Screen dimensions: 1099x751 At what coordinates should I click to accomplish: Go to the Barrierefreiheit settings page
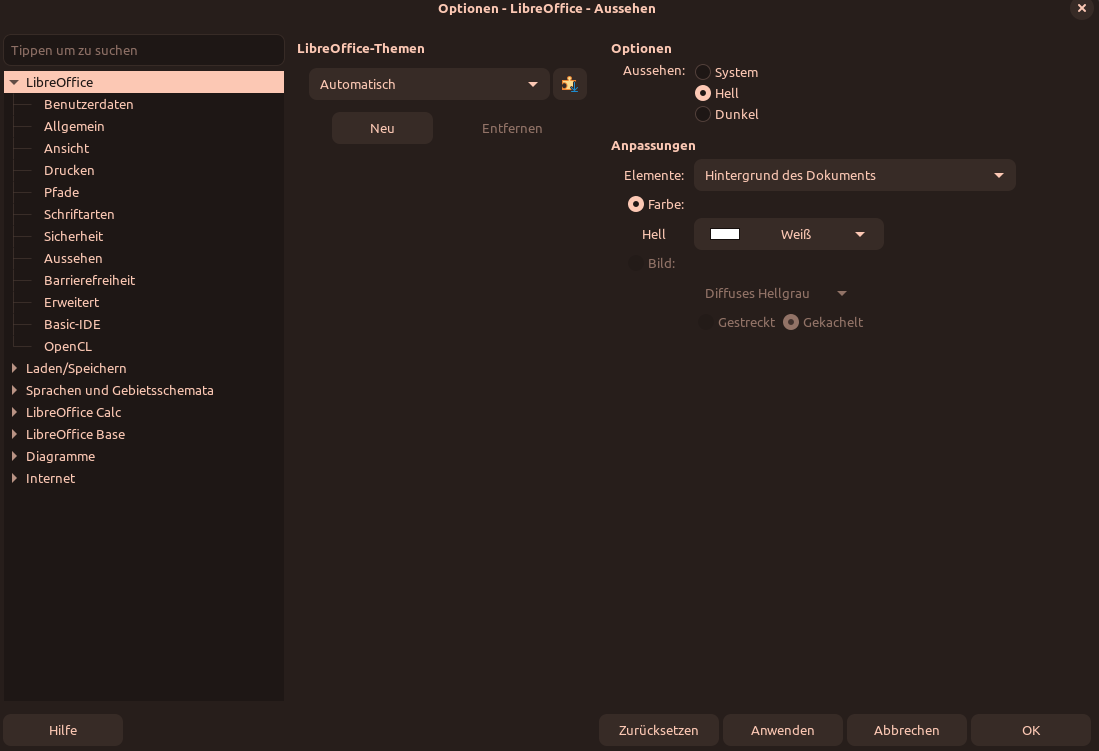[89, 280]
